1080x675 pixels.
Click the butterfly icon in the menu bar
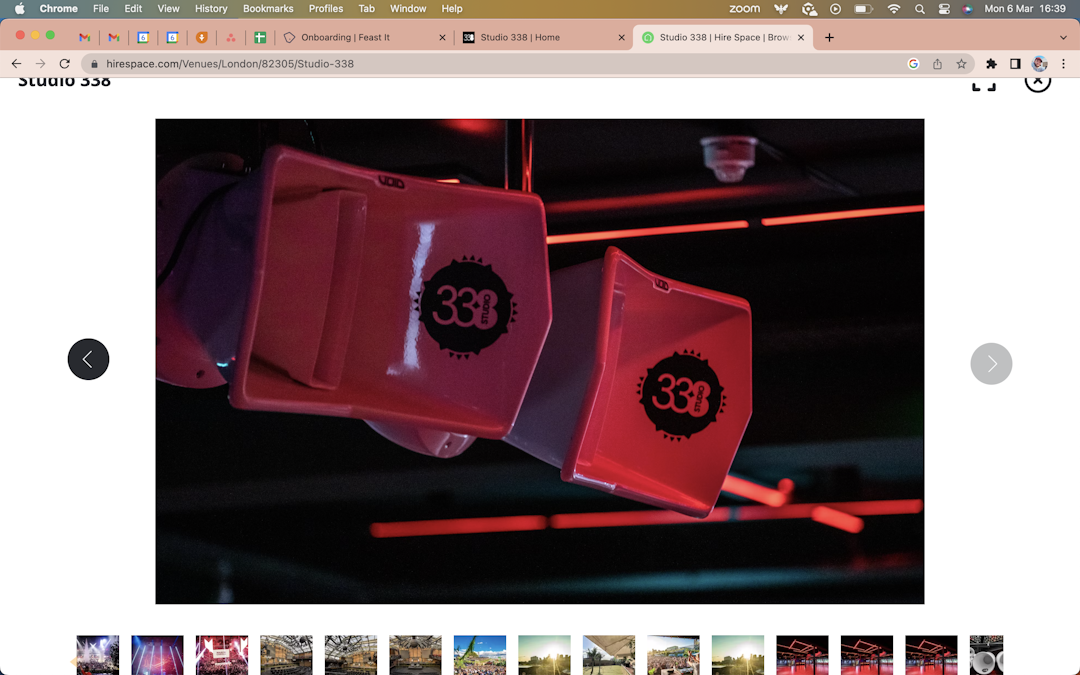click(x=780, y=8)
